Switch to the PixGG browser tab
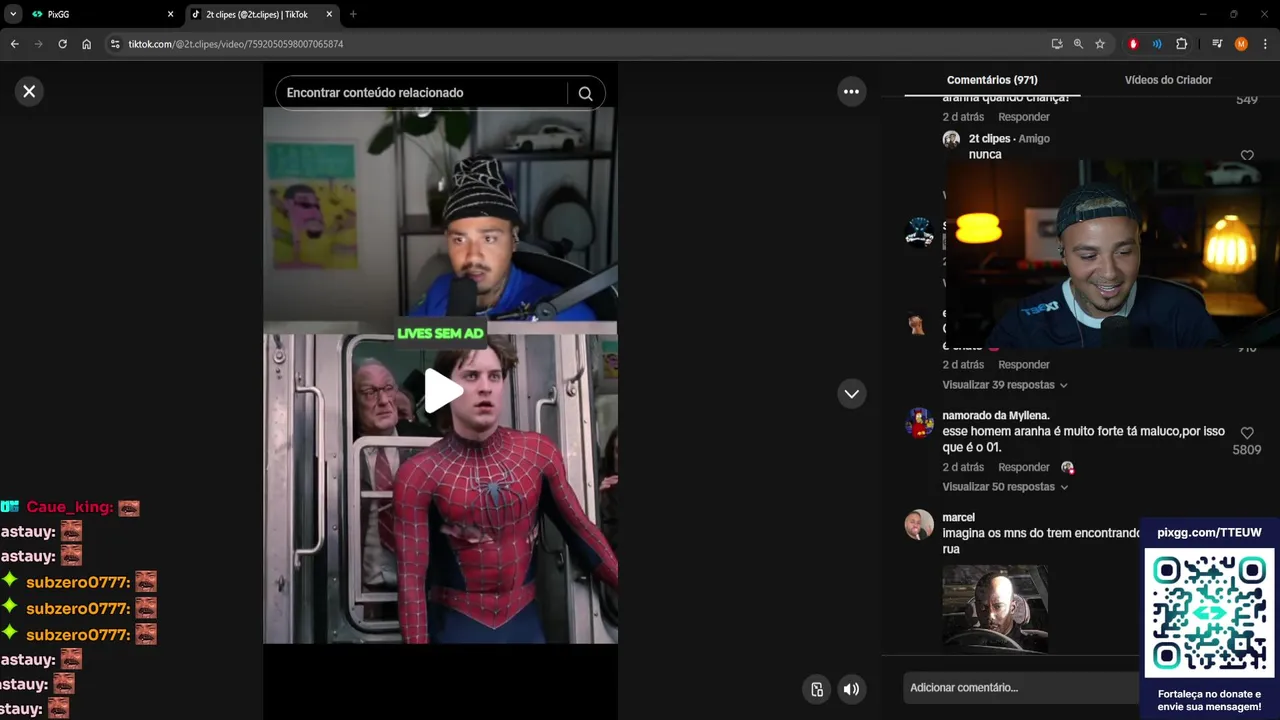 (100, 14)
